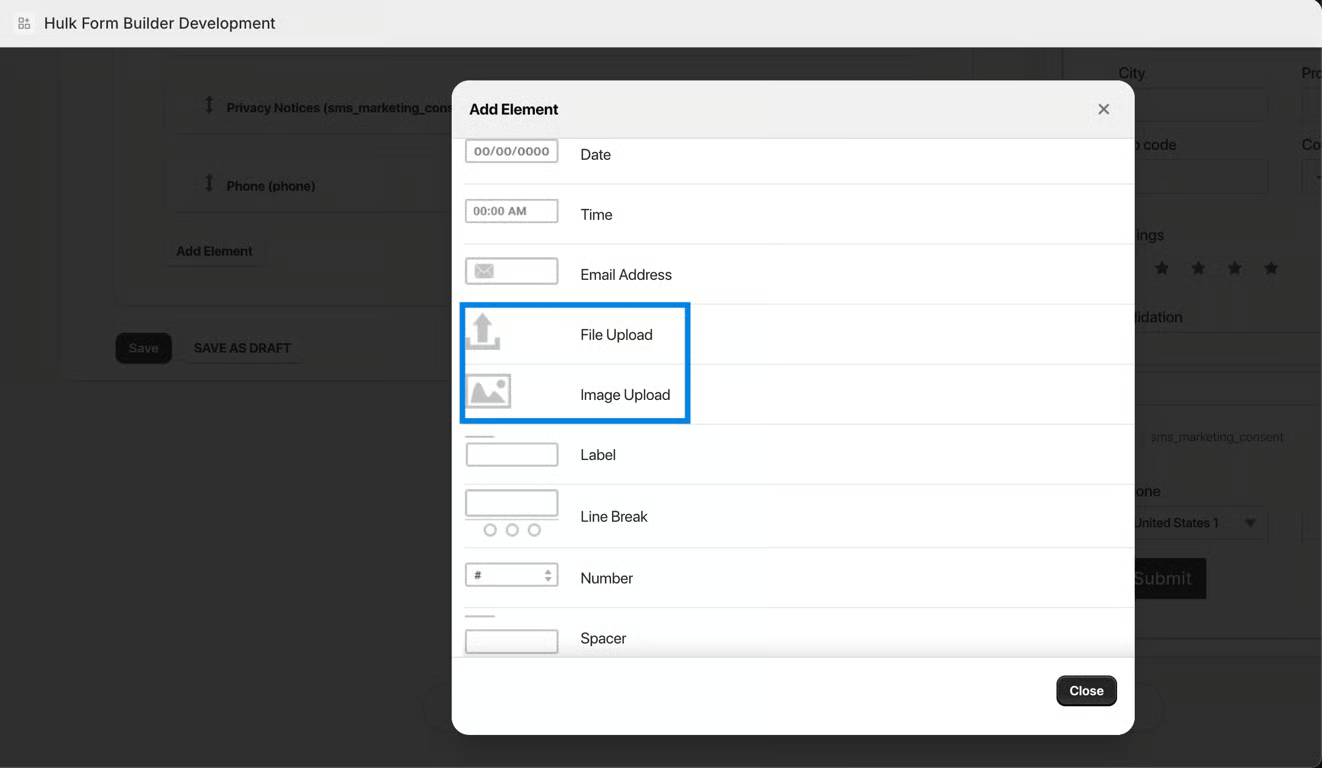The height and width of the screenshot is (768, 1322).
Task: Click the Date field preview icon
Action: [511, 152]
